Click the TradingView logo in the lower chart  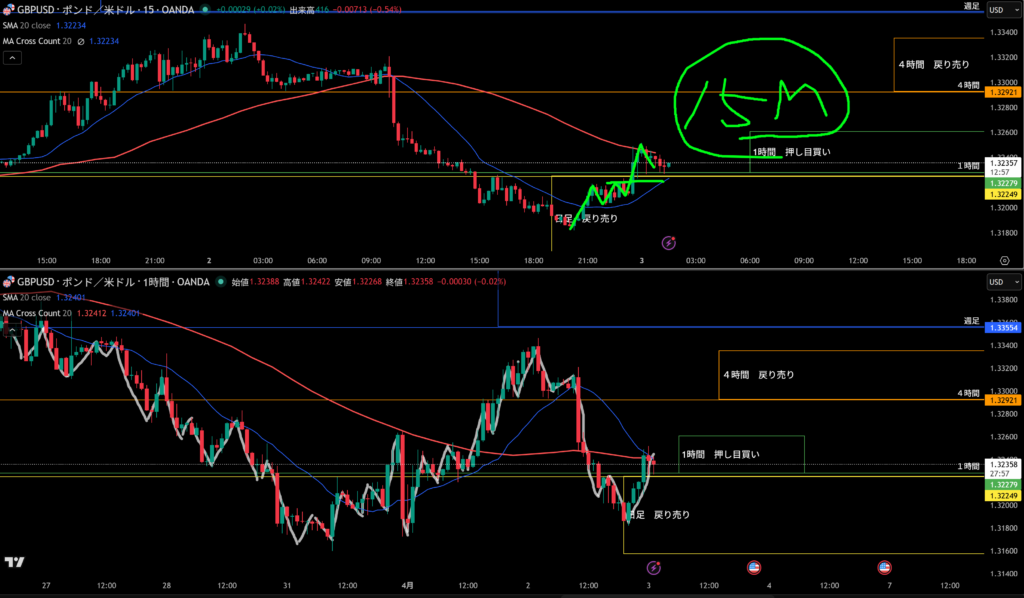[x=14, y=562]
